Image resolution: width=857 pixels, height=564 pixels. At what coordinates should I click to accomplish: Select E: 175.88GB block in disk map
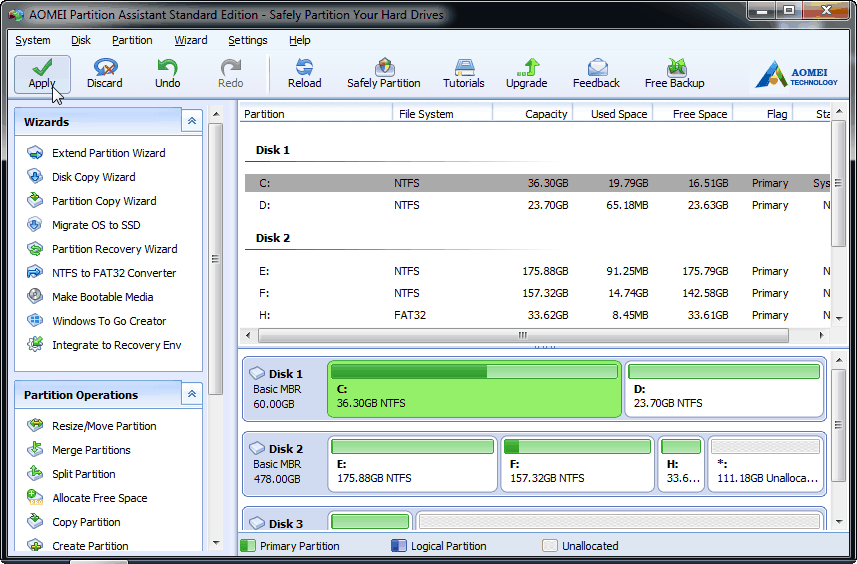click(413, 464)
